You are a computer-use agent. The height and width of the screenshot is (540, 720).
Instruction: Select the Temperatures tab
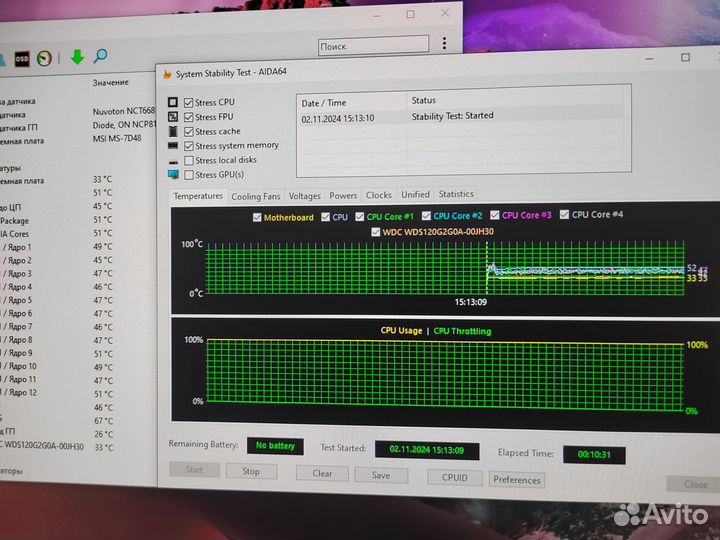pyautogui.click(x=198, y=196)
